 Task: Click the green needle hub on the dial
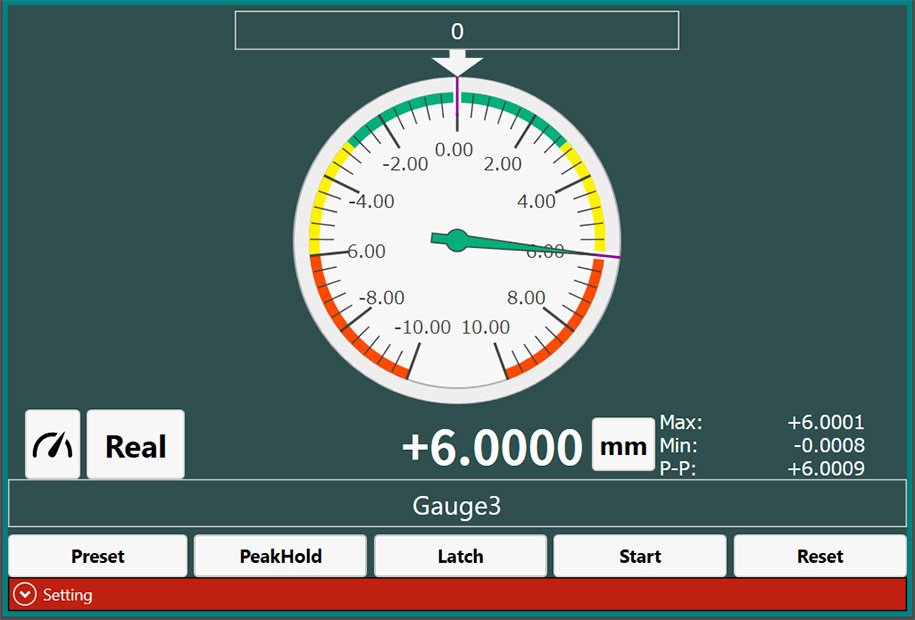(457, 239)
